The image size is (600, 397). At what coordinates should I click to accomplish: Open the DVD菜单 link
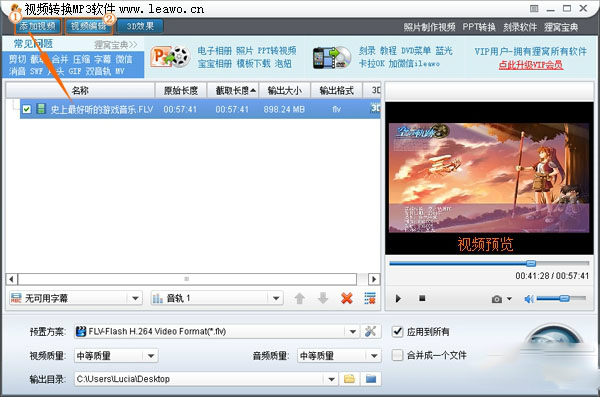416,51
